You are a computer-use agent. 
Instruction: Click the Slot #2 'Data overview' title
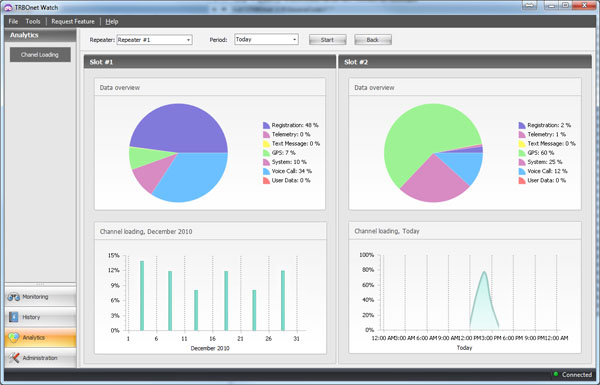tap(374, 88)
